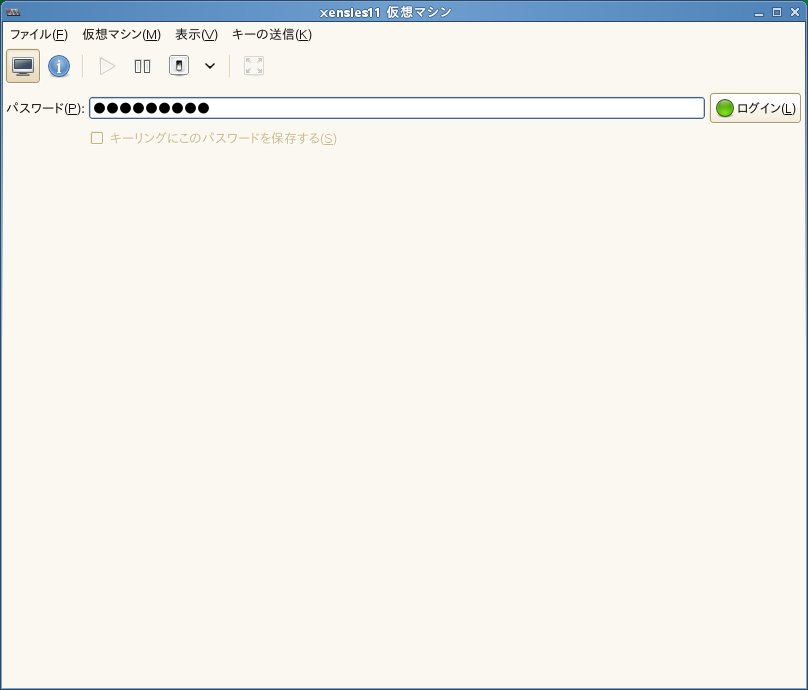
Task: Click the ログイン(L) button
Action: point(755,108)
